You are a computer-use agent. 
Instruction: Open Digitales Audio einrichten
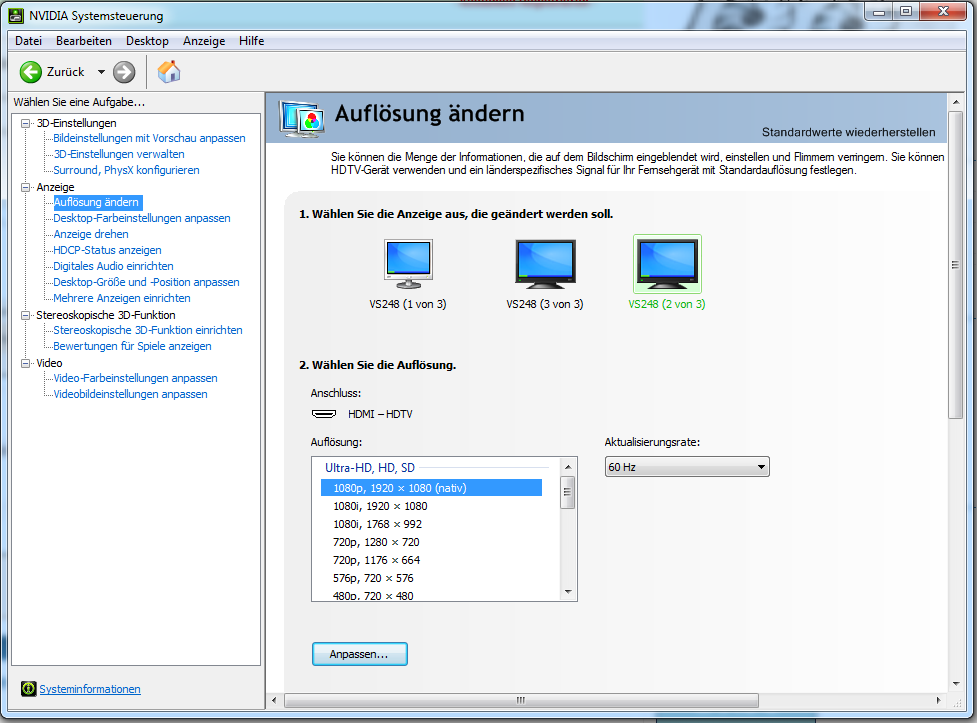(x=113, y=266)
